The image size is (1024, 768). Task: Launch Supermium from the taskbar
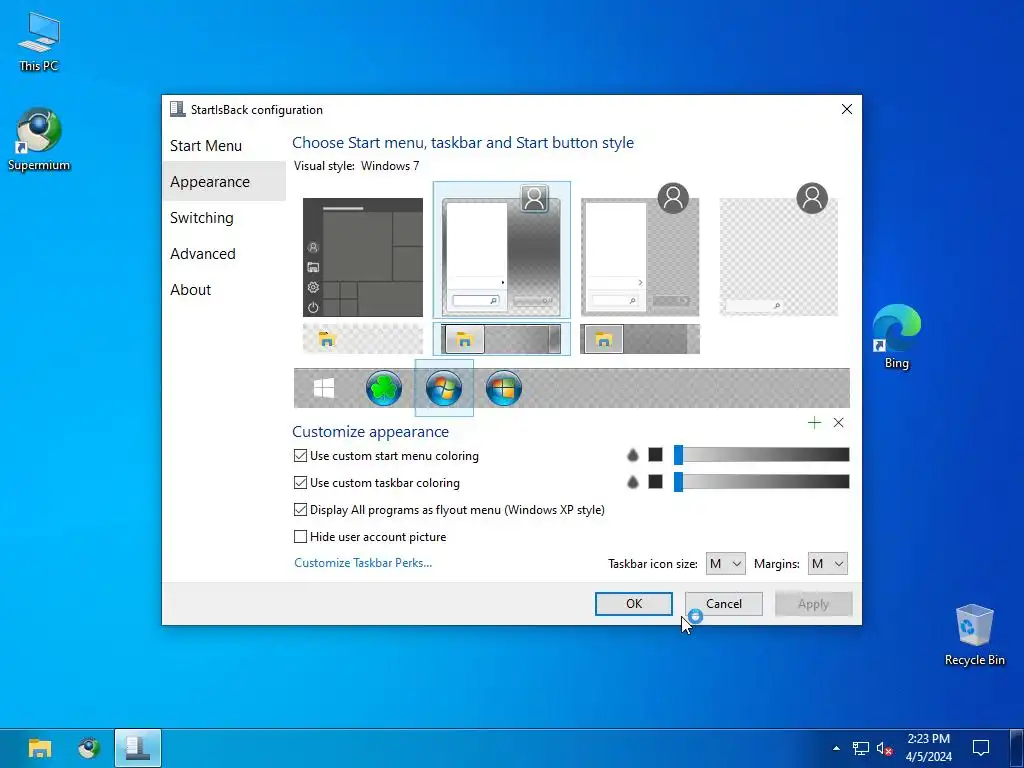(89, 748)
